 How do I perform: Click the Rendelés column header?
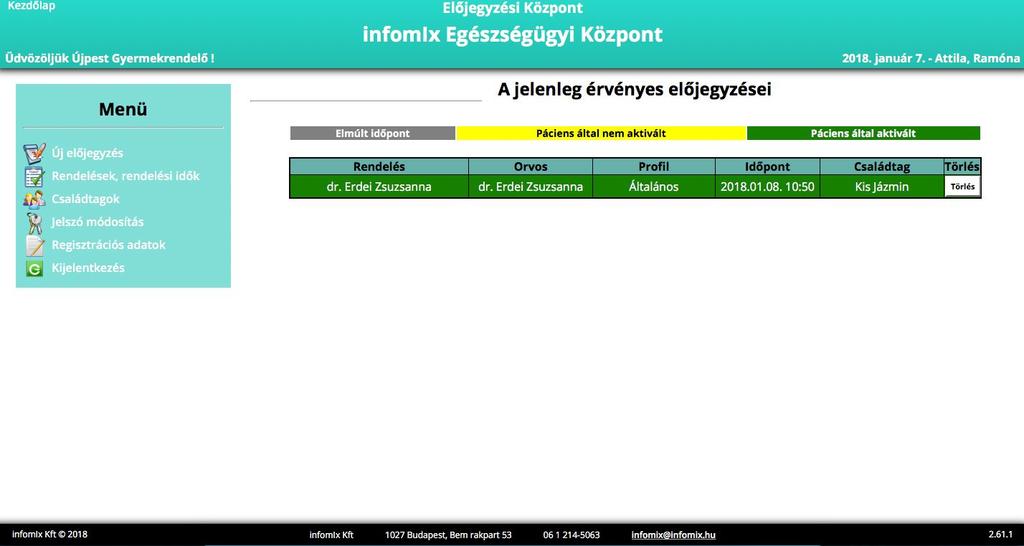pyautogui.click(x=379, y=167)
